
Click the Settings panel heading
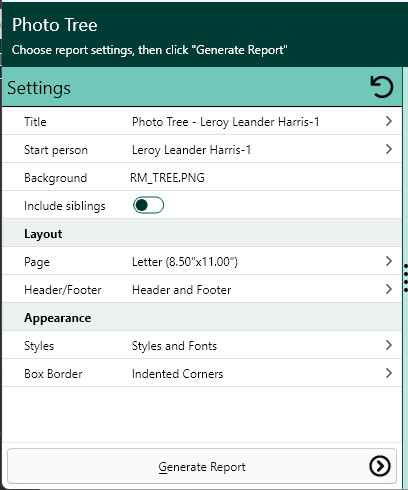pos(39,88)
